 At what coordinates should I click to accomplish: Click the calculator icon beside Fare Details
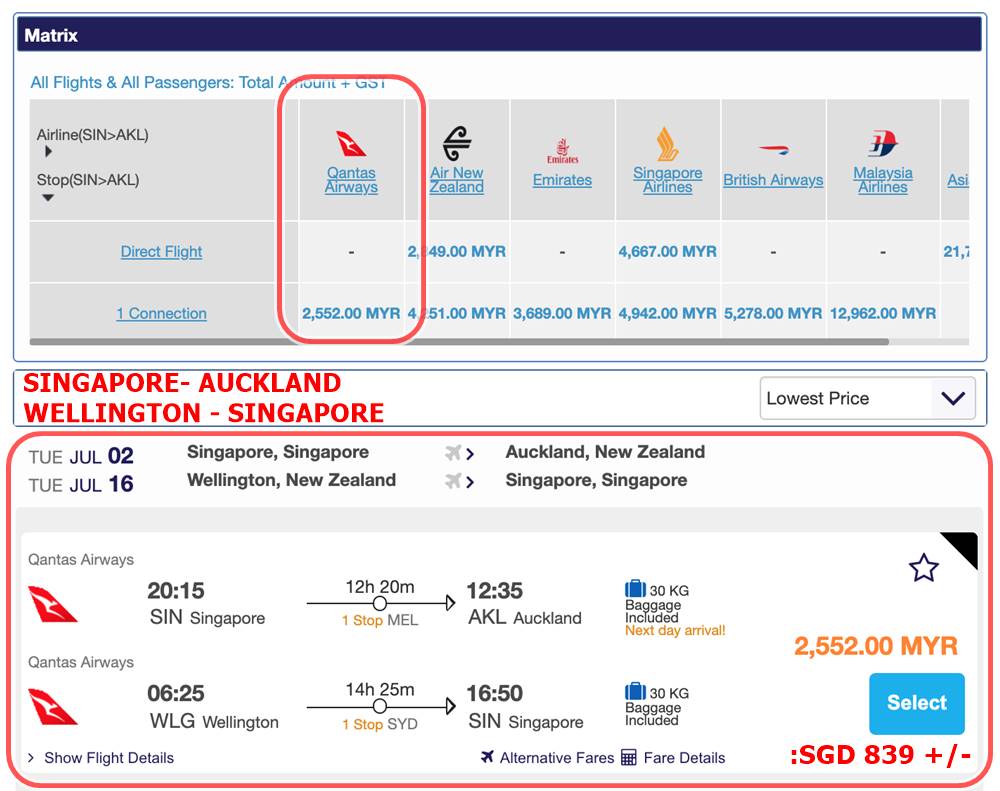[629, 757]
